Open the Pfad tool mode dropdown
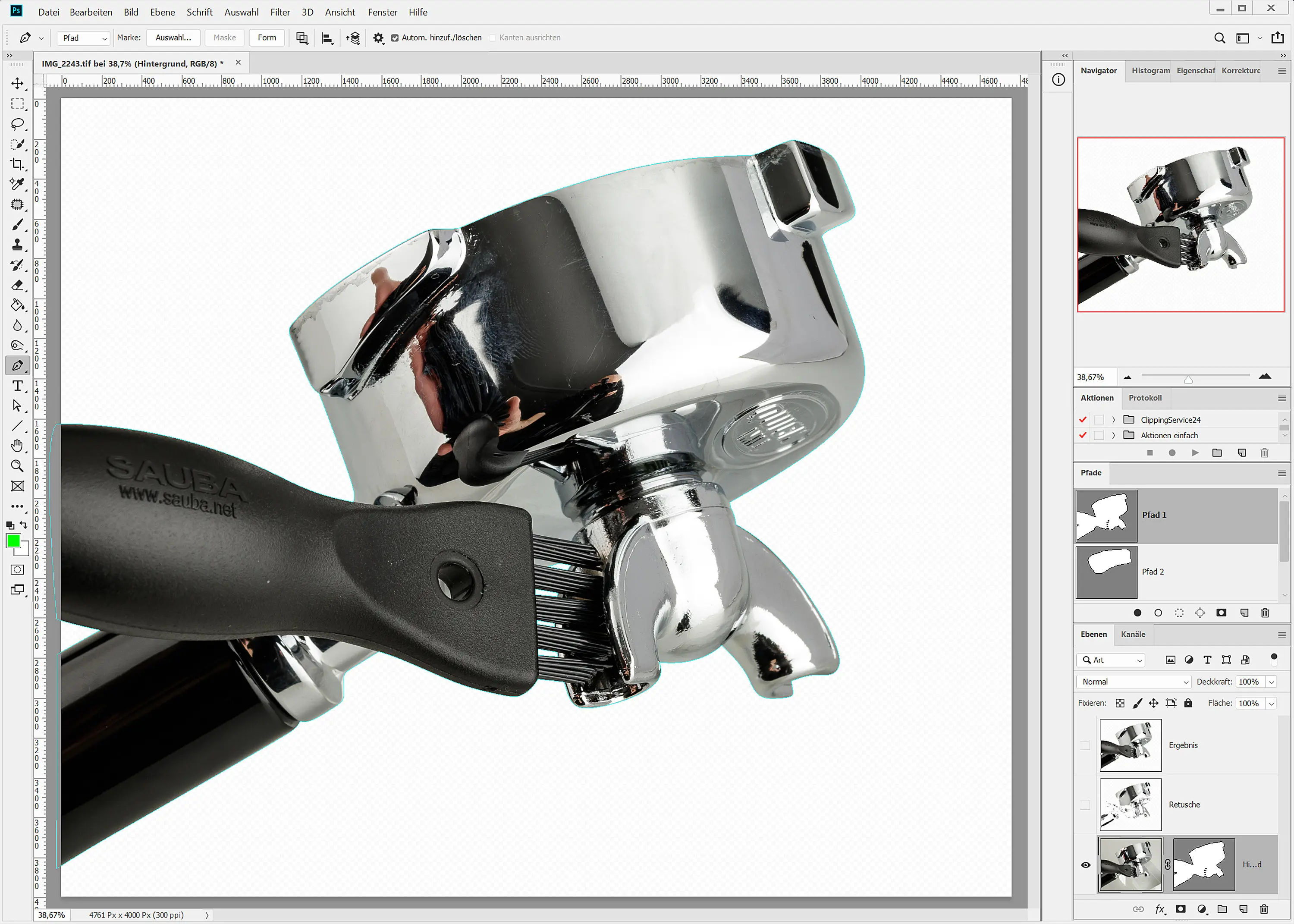Screen dimensions: 1294x924 [84, 38]
